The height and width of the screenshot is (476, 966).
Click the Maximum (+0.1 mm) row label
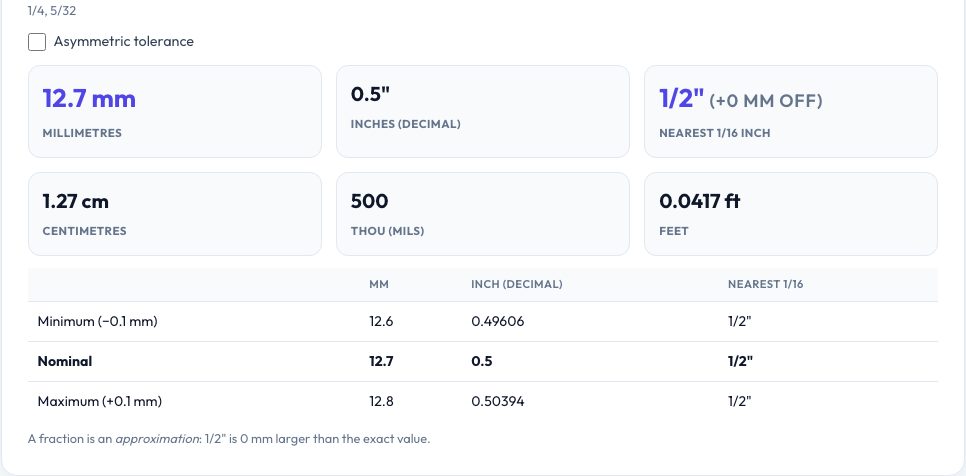click(x=100, y=401)
